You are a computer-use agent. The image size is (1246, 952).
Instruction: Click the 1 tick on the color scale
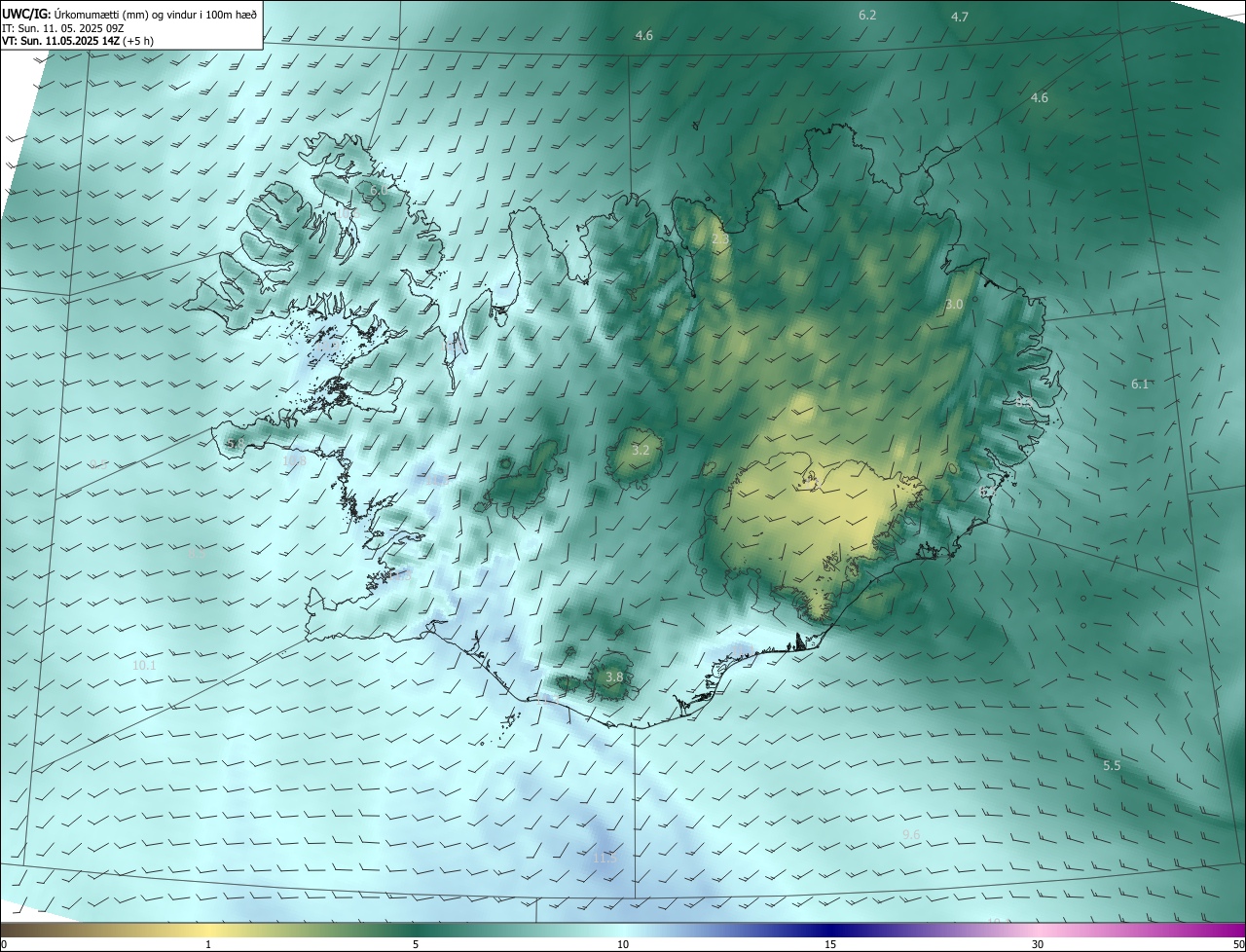208,944
